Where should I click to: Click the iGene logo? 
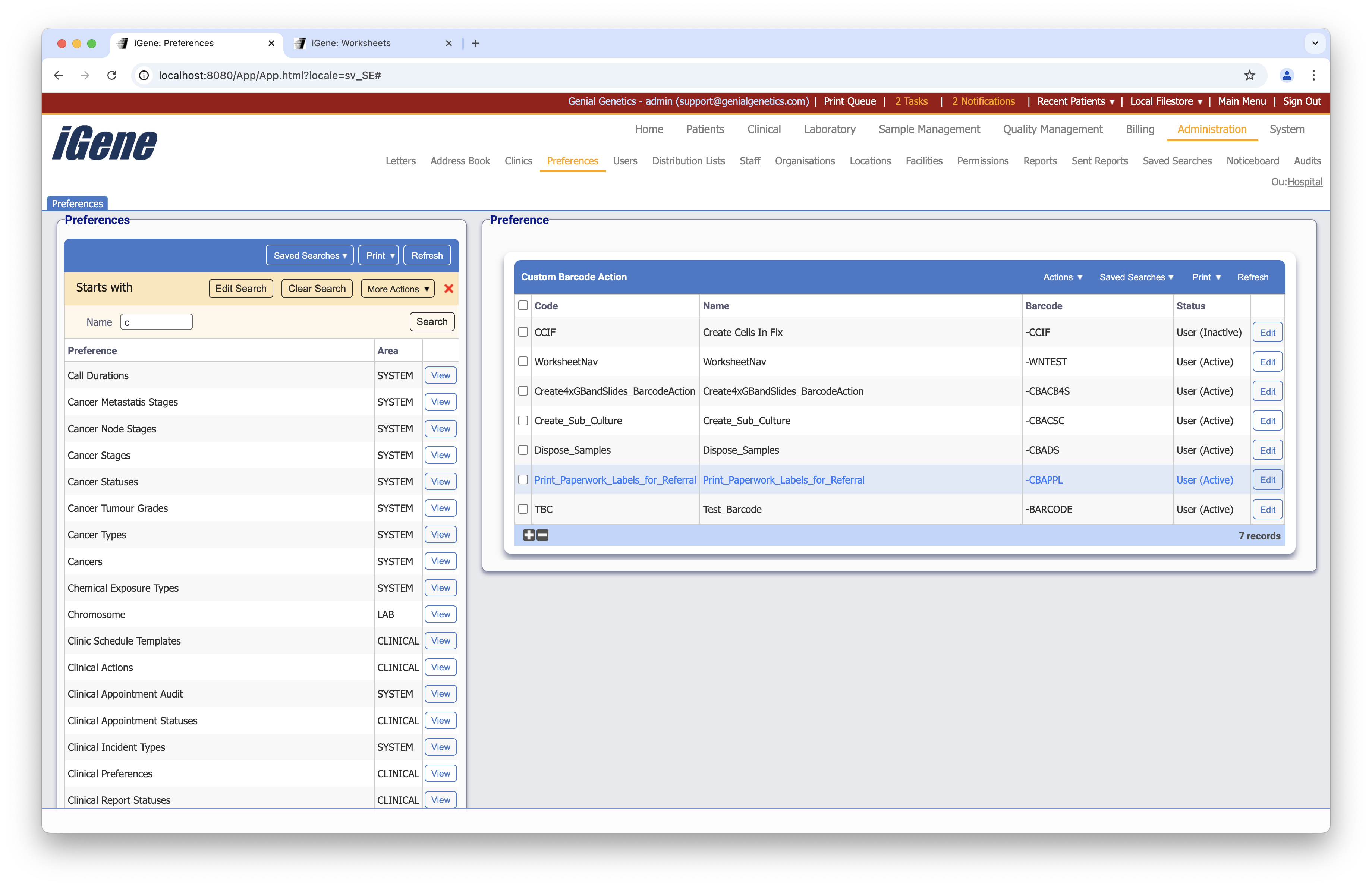click(x=104, y=143)
